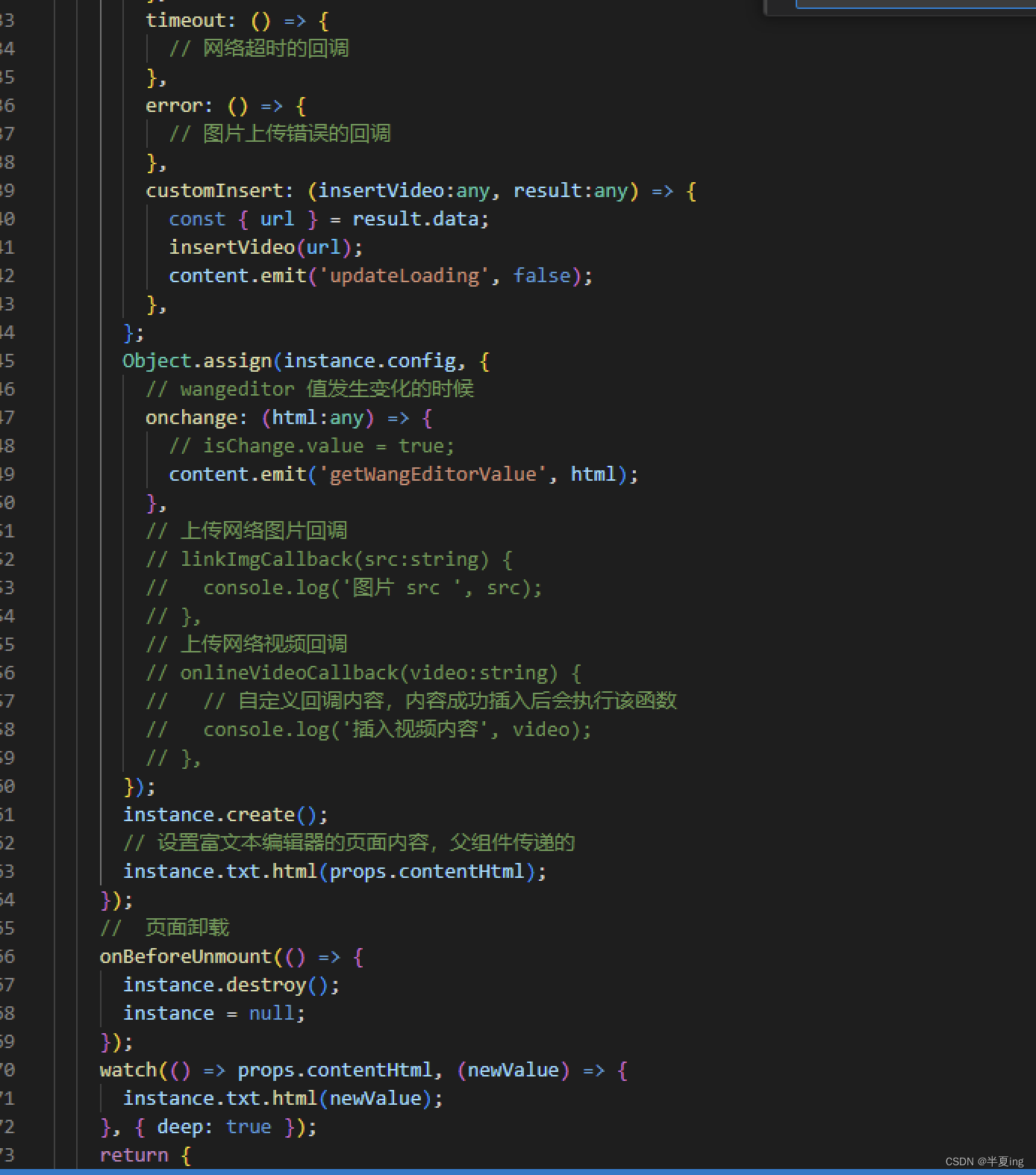Click the string 'updateLoading'

404,275
